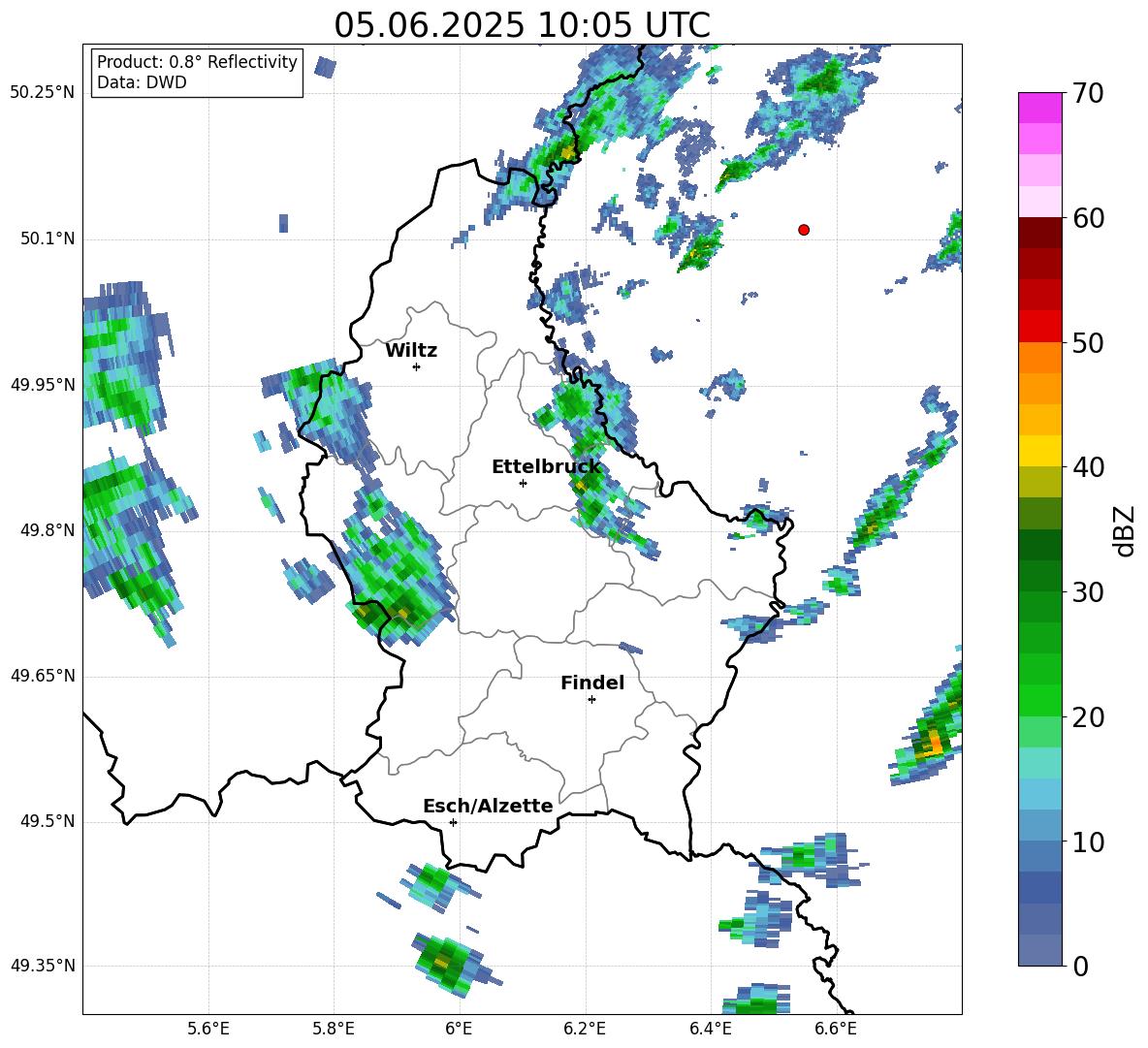Click the Ettelbruck station label
The image size is (1148, 1048).
tap(546, 467)
